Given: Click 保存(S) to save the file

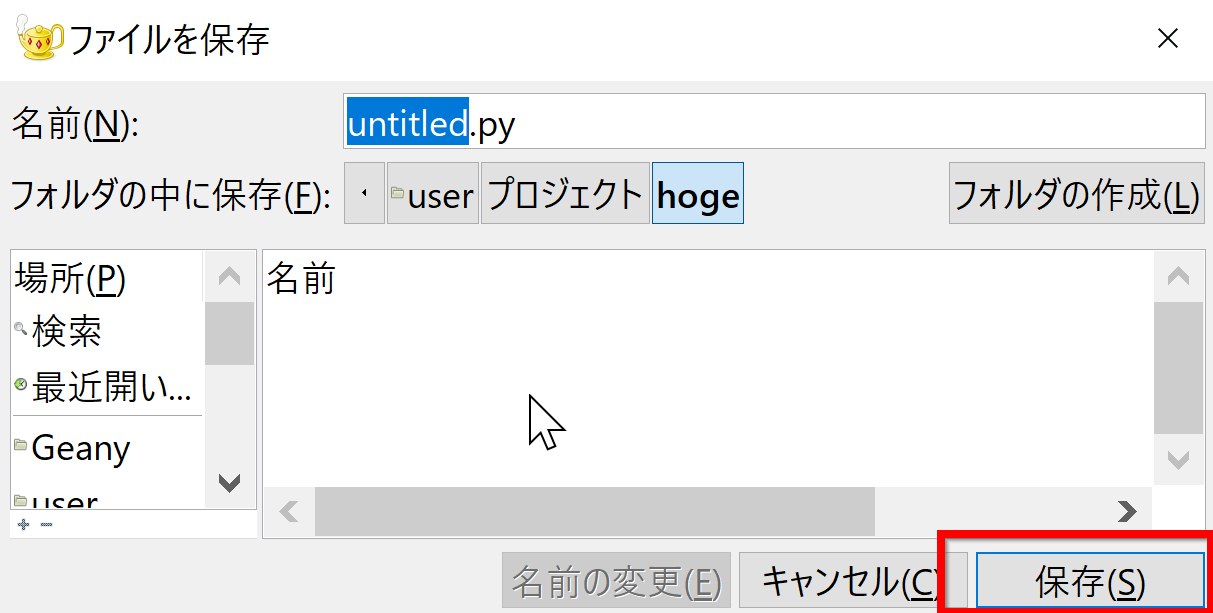Looking at the screenshot, I should (1090, 581).
